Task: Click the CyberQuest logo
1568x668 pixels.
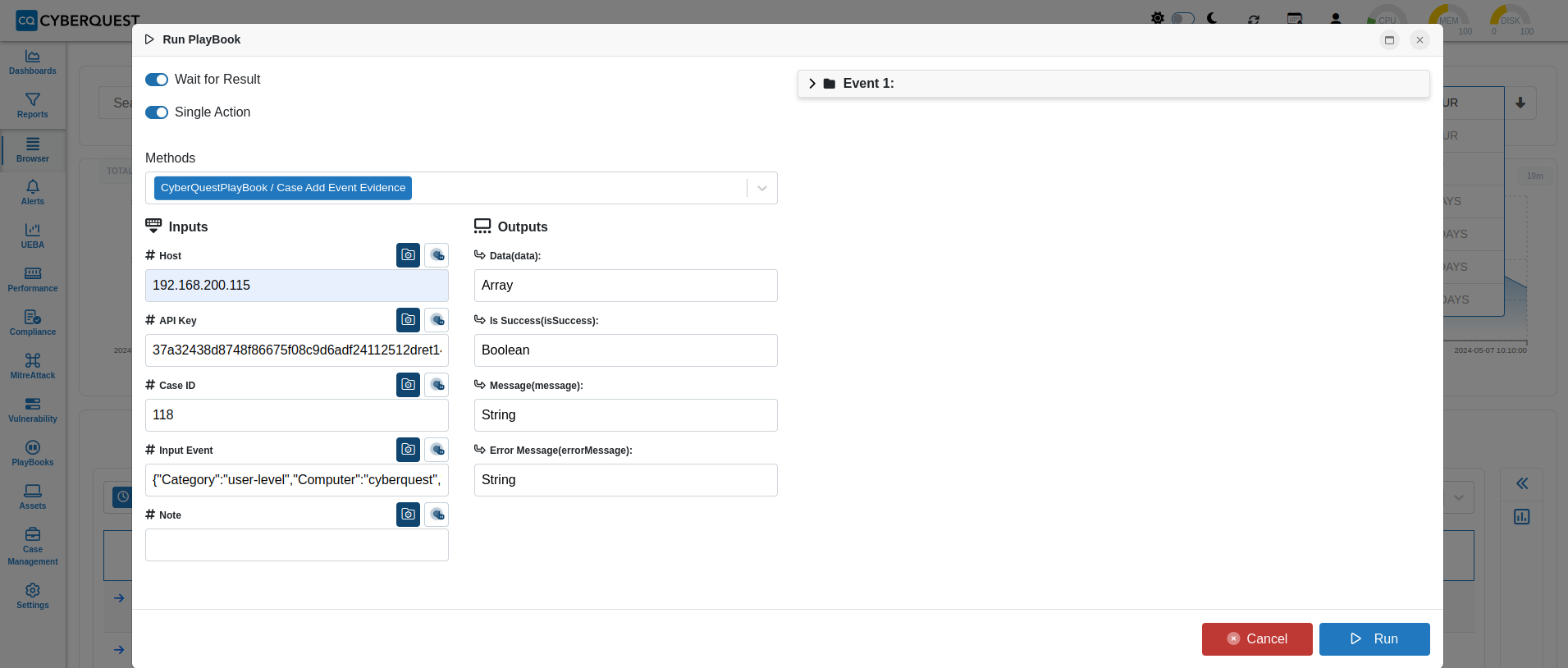Action: click(78, 21)
